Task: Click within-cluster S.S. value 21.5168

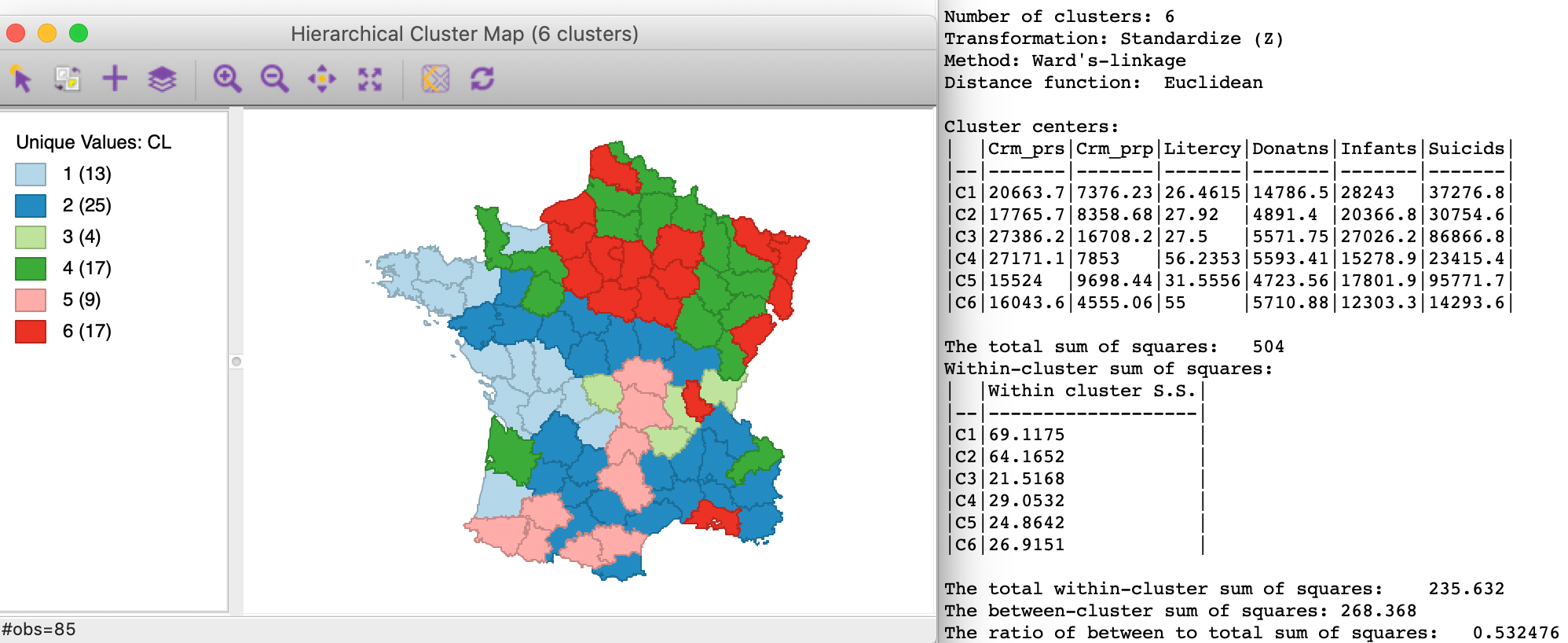Action: (x=1026, y=479)
